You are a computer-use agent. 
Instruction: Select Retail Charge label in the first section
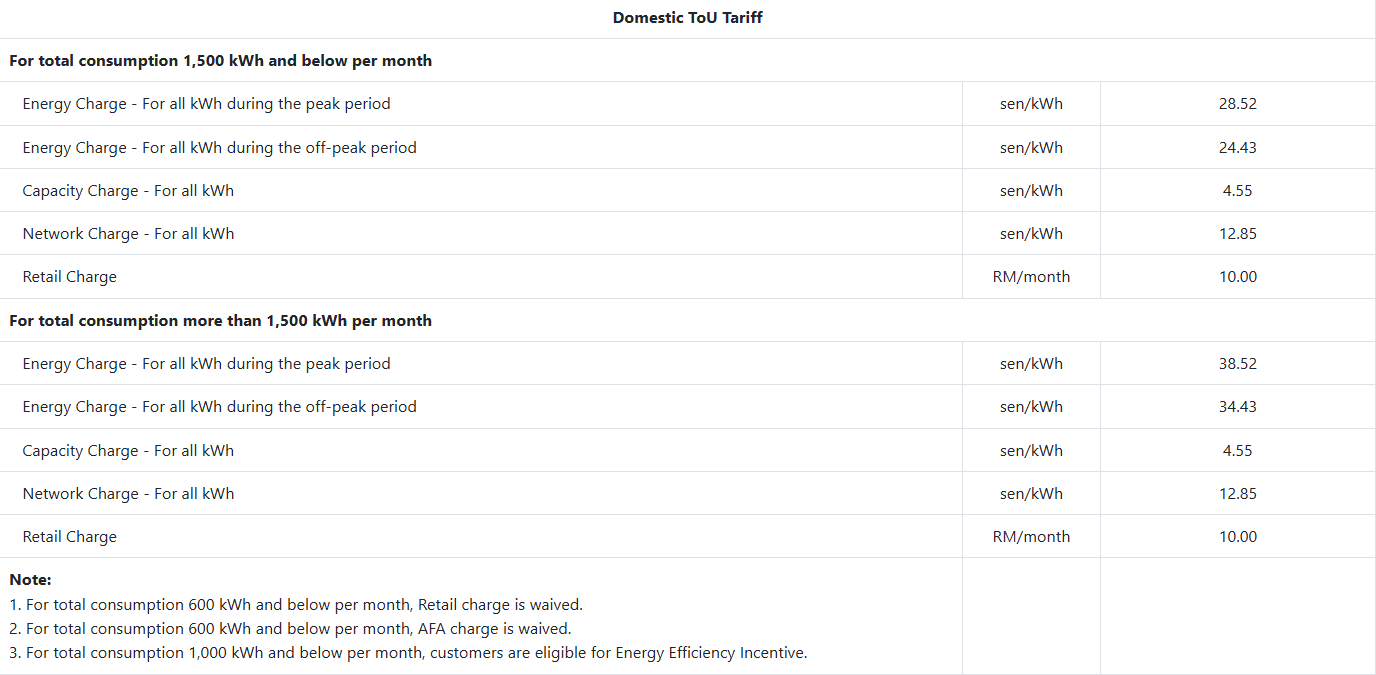point(69,276)
